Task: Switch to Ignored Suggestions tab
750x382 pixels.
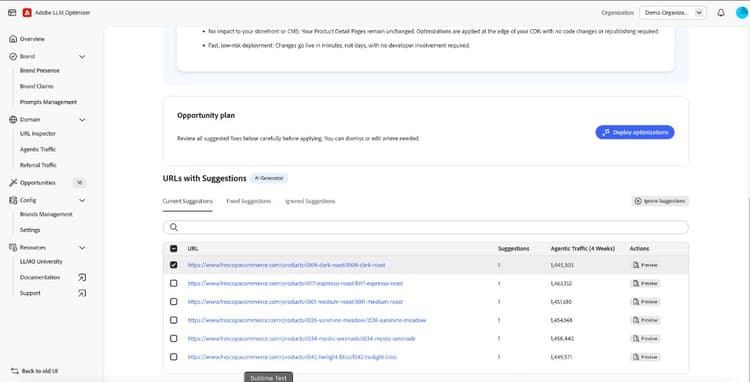Action: (x=310, y=201)
